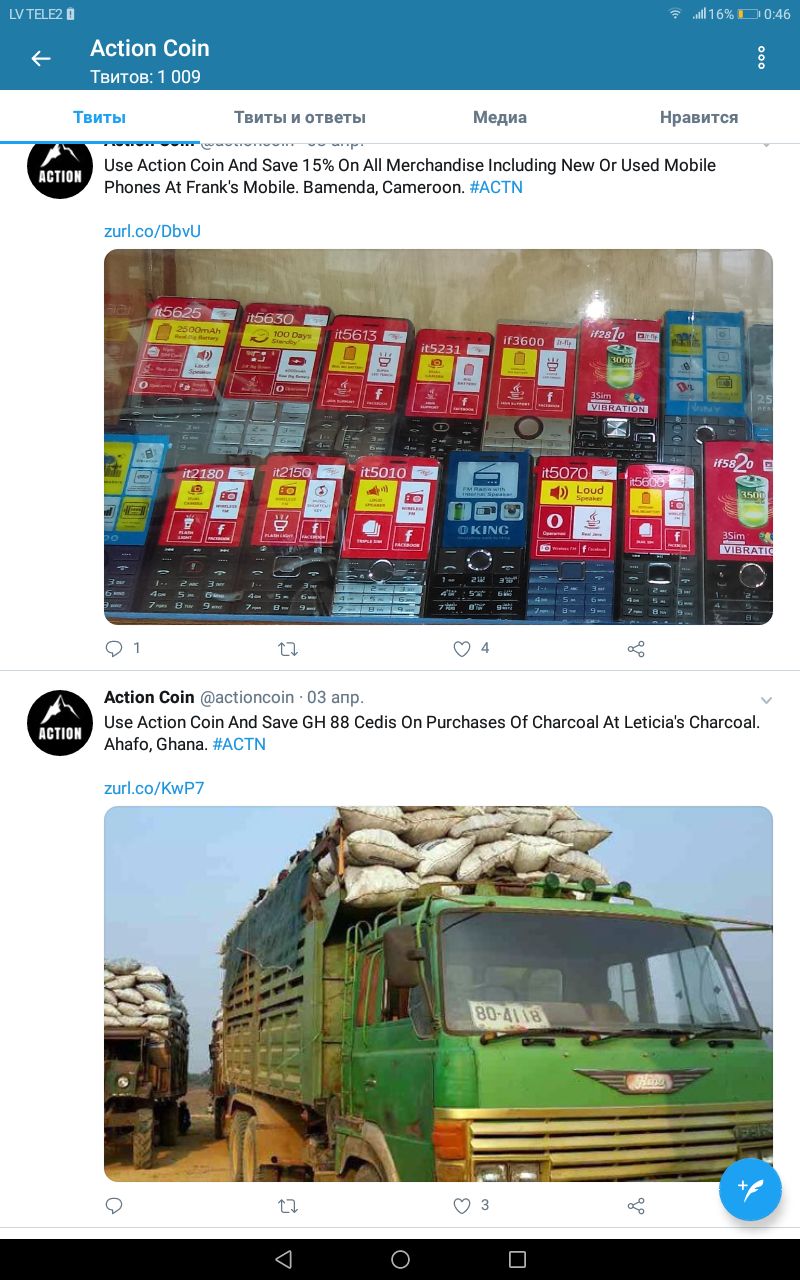
Task: Open link zurl.co/KwP7
Action: [154, 788]
